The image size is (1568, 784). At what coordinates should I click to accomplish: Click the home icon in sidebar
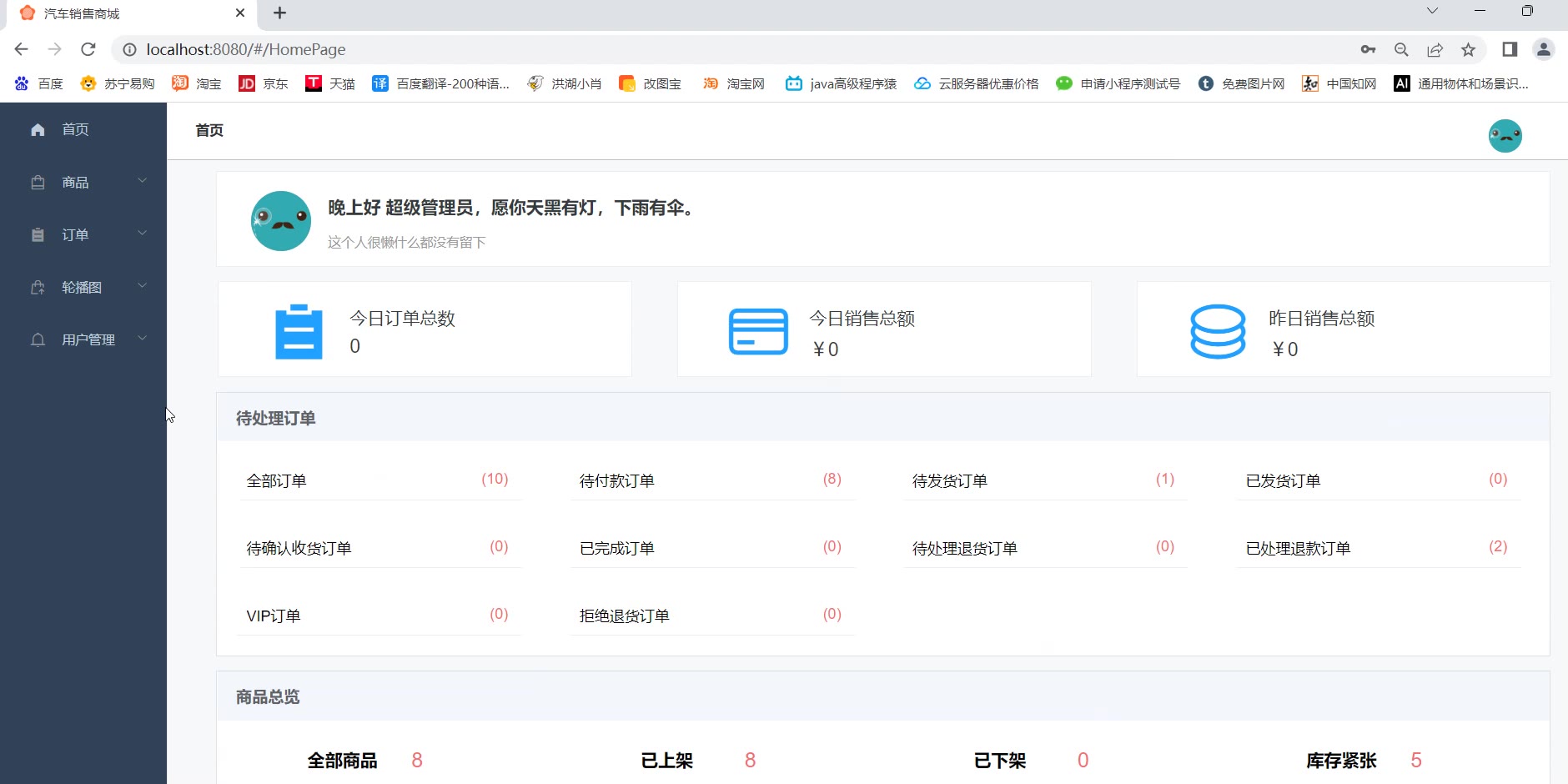(38, 129)
